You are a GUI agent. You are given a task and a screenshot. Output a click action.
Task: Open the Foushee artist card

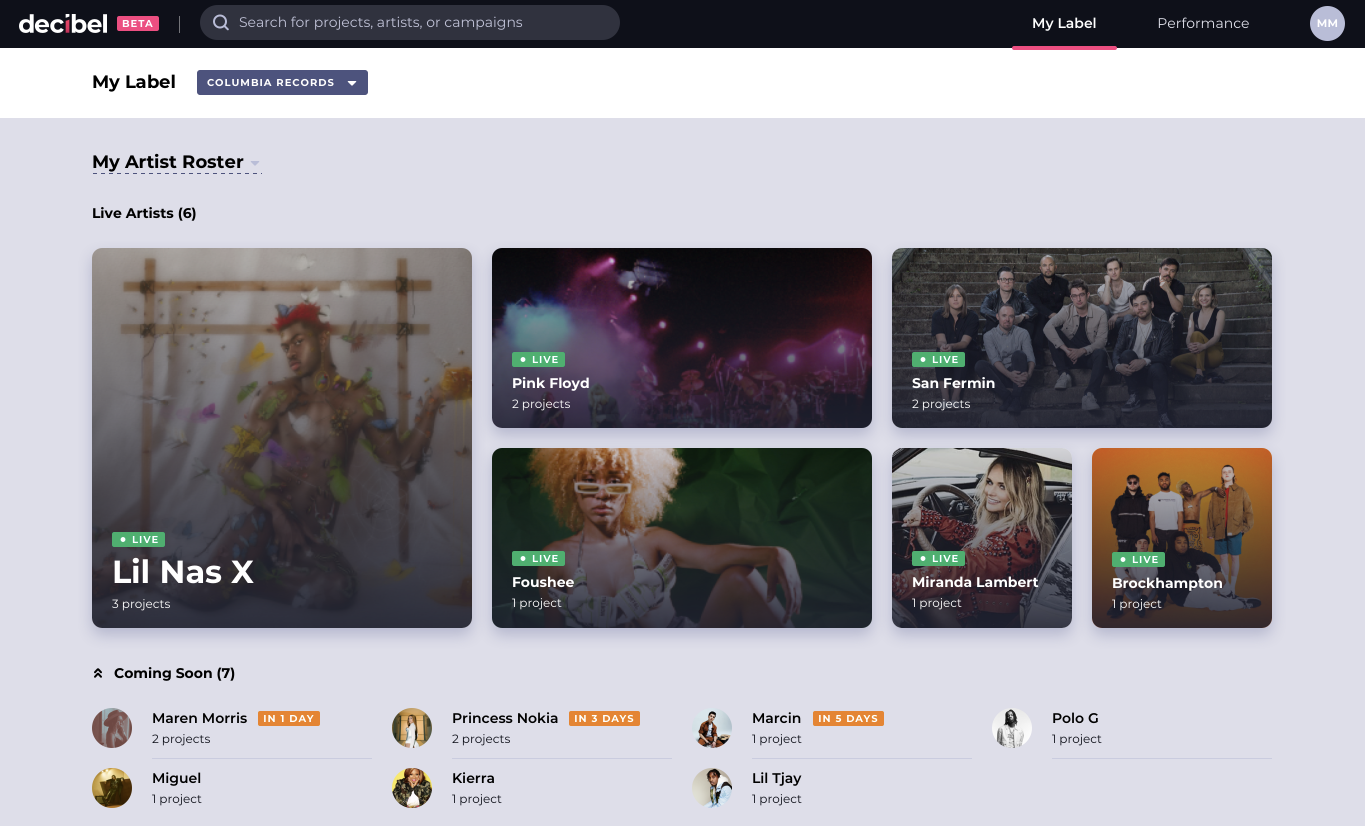pos(682,538)
